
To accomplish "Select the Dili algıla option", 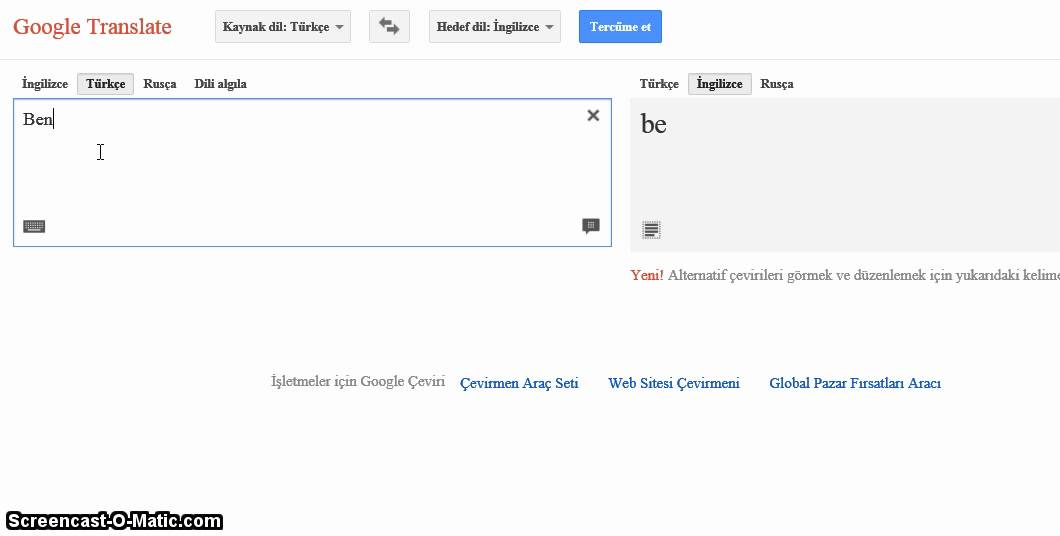I will pyautogui.click(x=220, y=84).
